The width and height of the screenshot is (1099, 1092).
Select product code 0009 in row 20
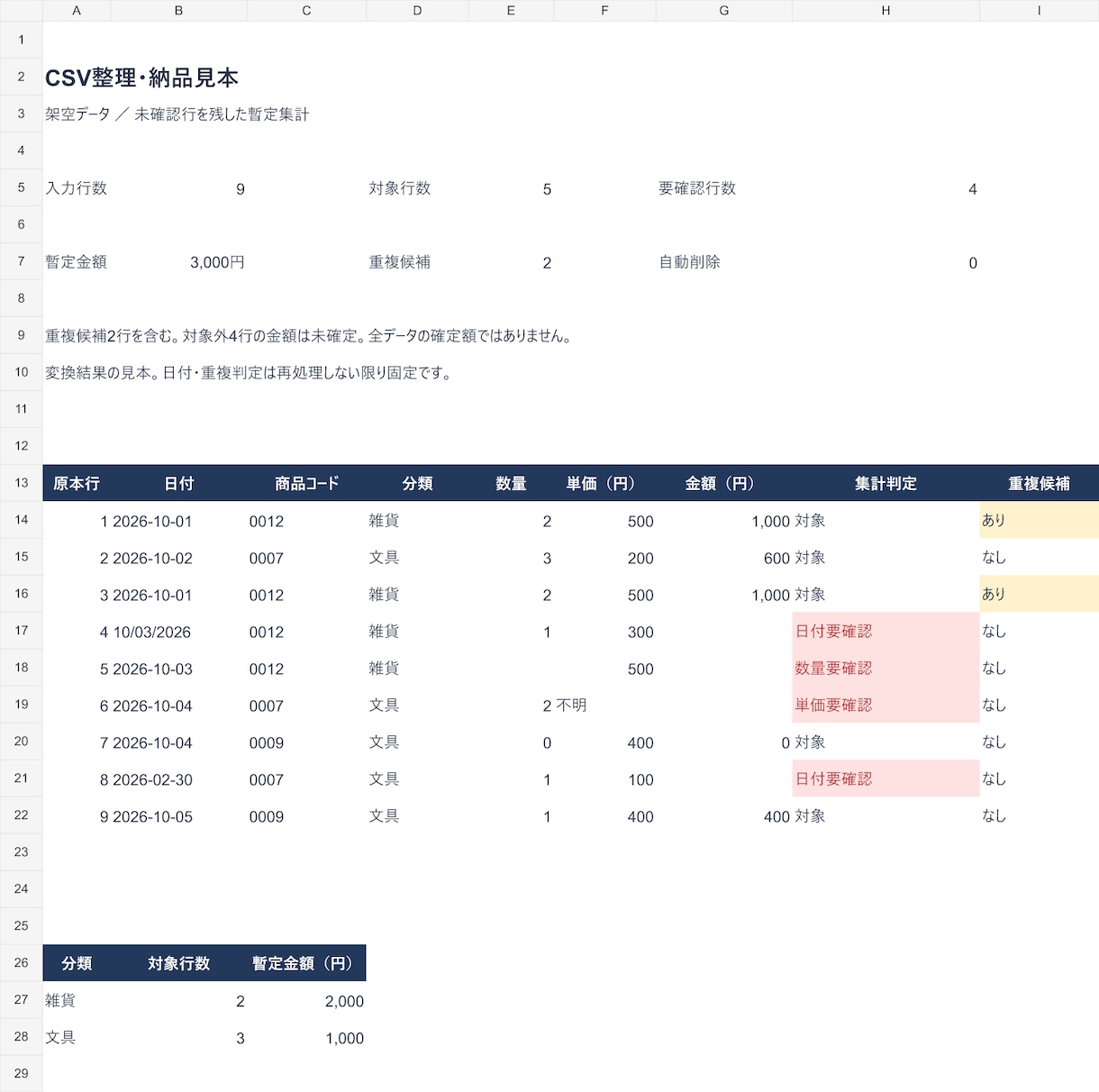click(x=306, y=742)
